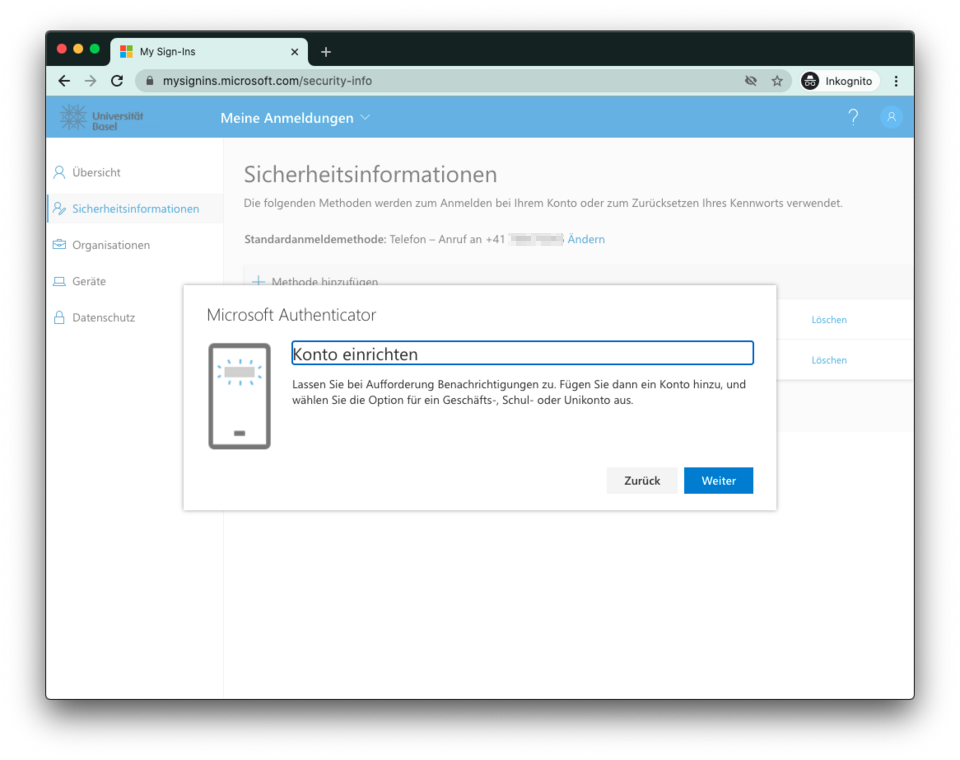This screenshot has width=960, height=760.
Task: Open a new browser tab
Action: 326,52
